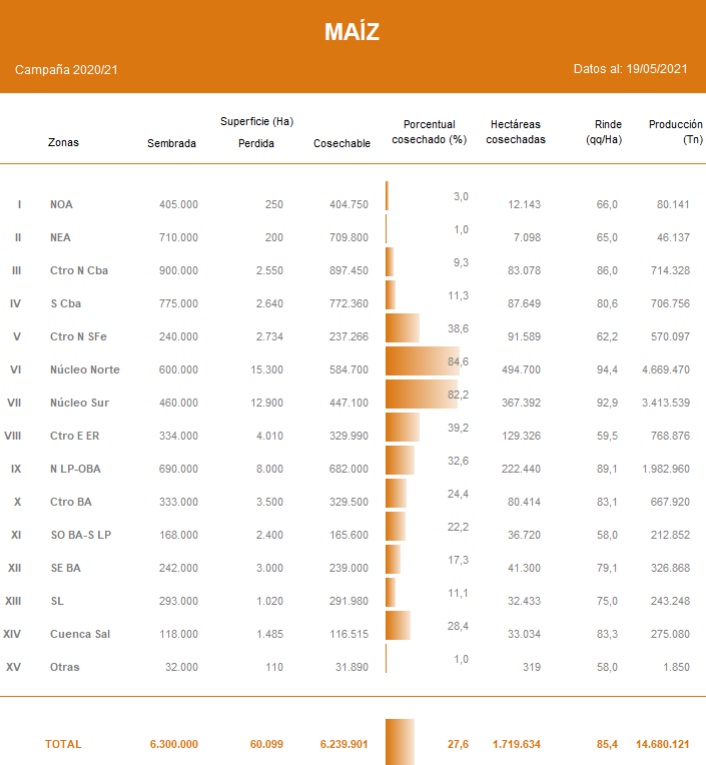Select NOA sown area value 405.000
706x765 pixels.
(x=178, y=205)
